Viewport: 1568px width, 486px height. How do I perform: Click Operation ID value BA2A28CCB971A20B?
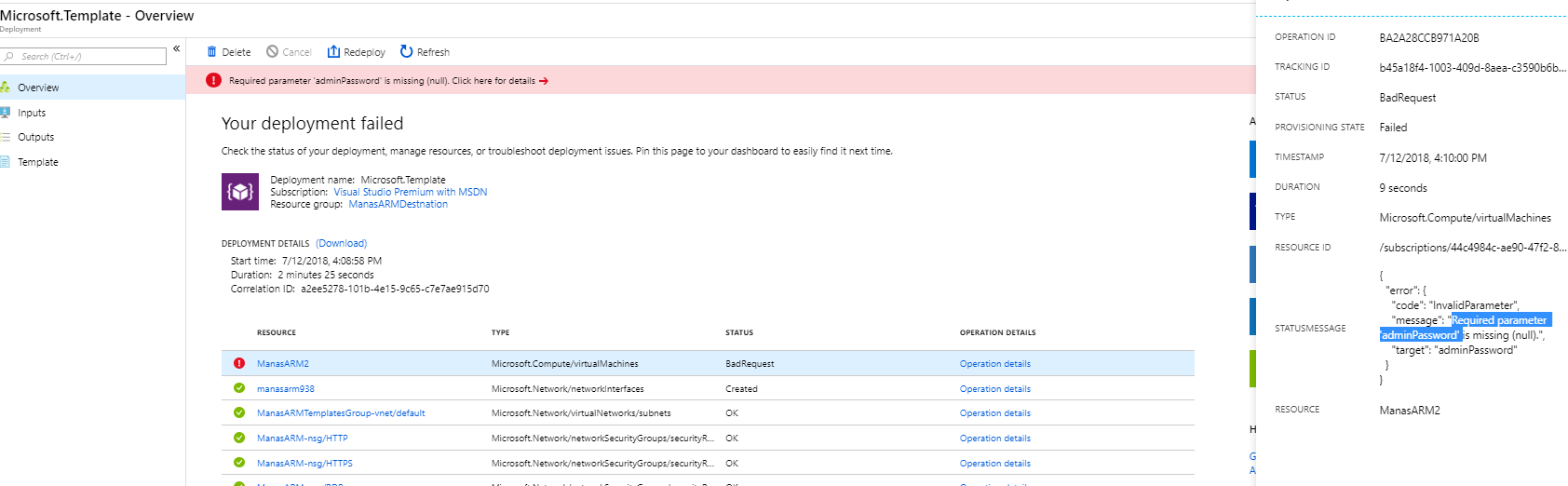pos(1429,38)
